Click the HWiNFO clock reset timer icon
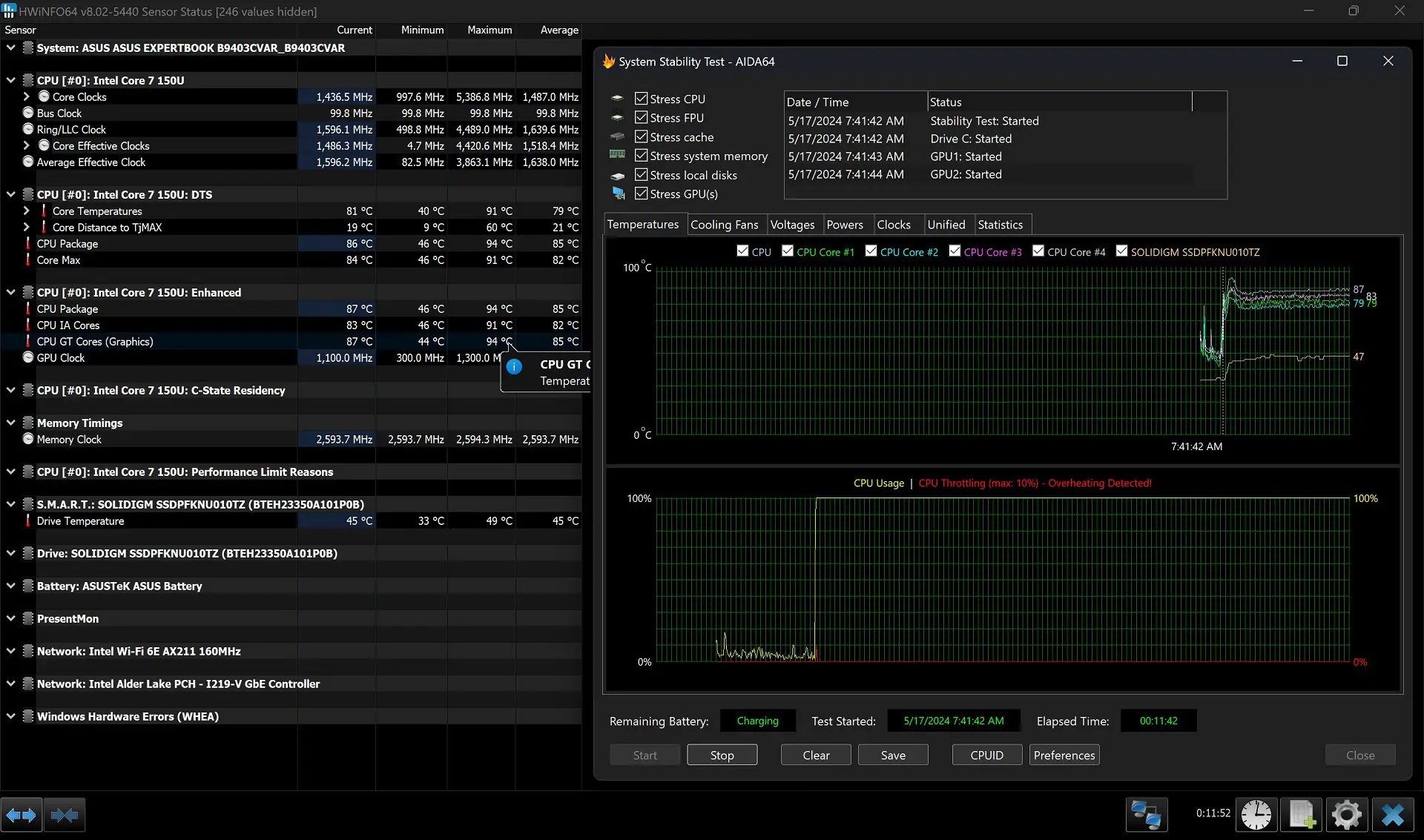The width and height of the screenshot is (1424, 840). pos(1256,816)
